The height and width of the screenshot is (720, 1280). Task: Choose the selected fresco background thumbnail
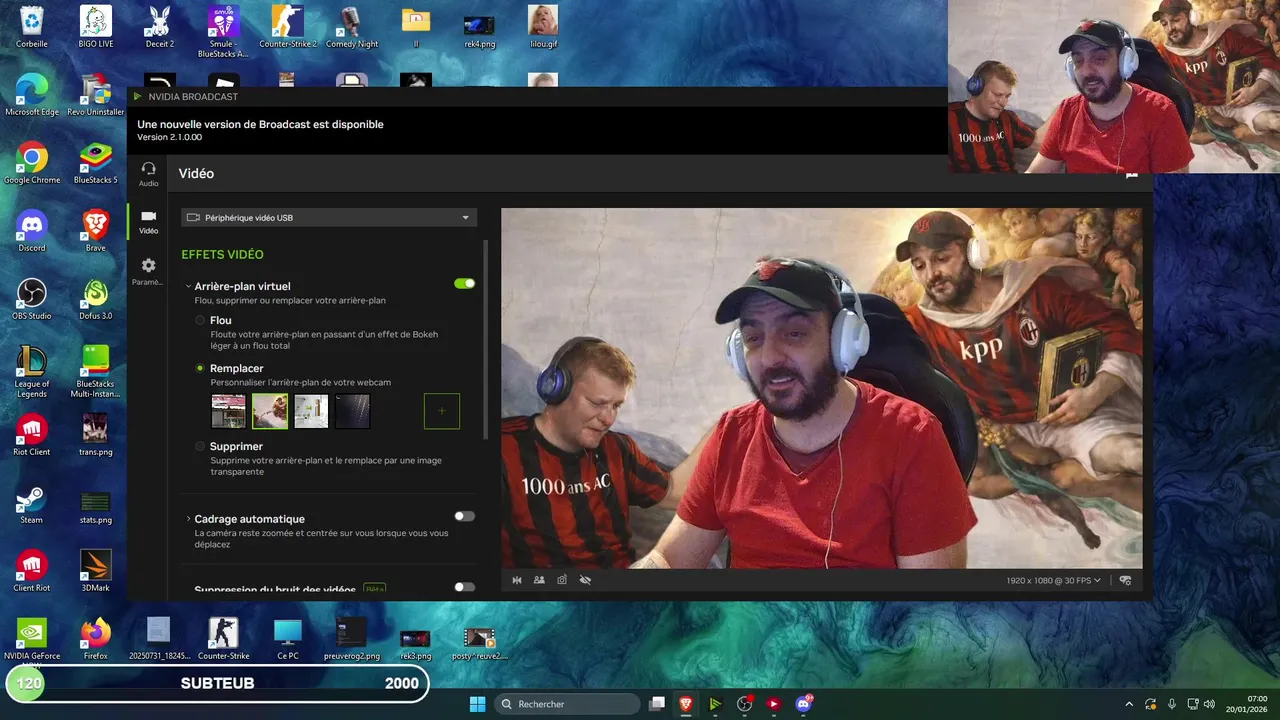coord(270,411)
